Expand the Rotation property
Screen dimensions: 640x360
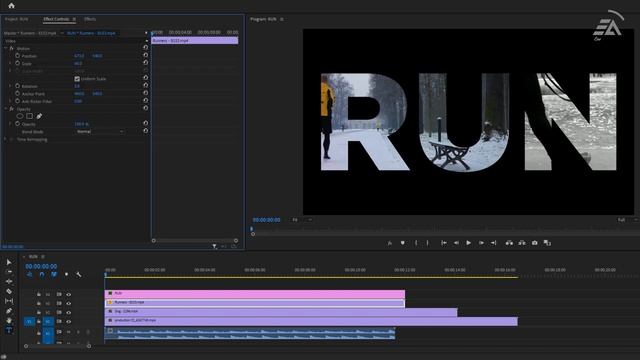(10, 86)
